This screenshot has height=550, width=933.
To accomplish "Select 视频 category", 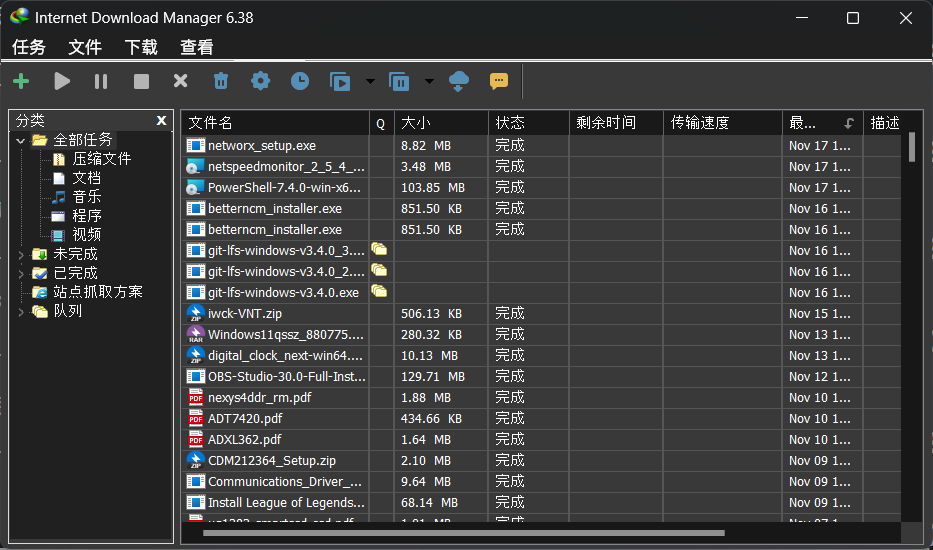I will 87,235.
